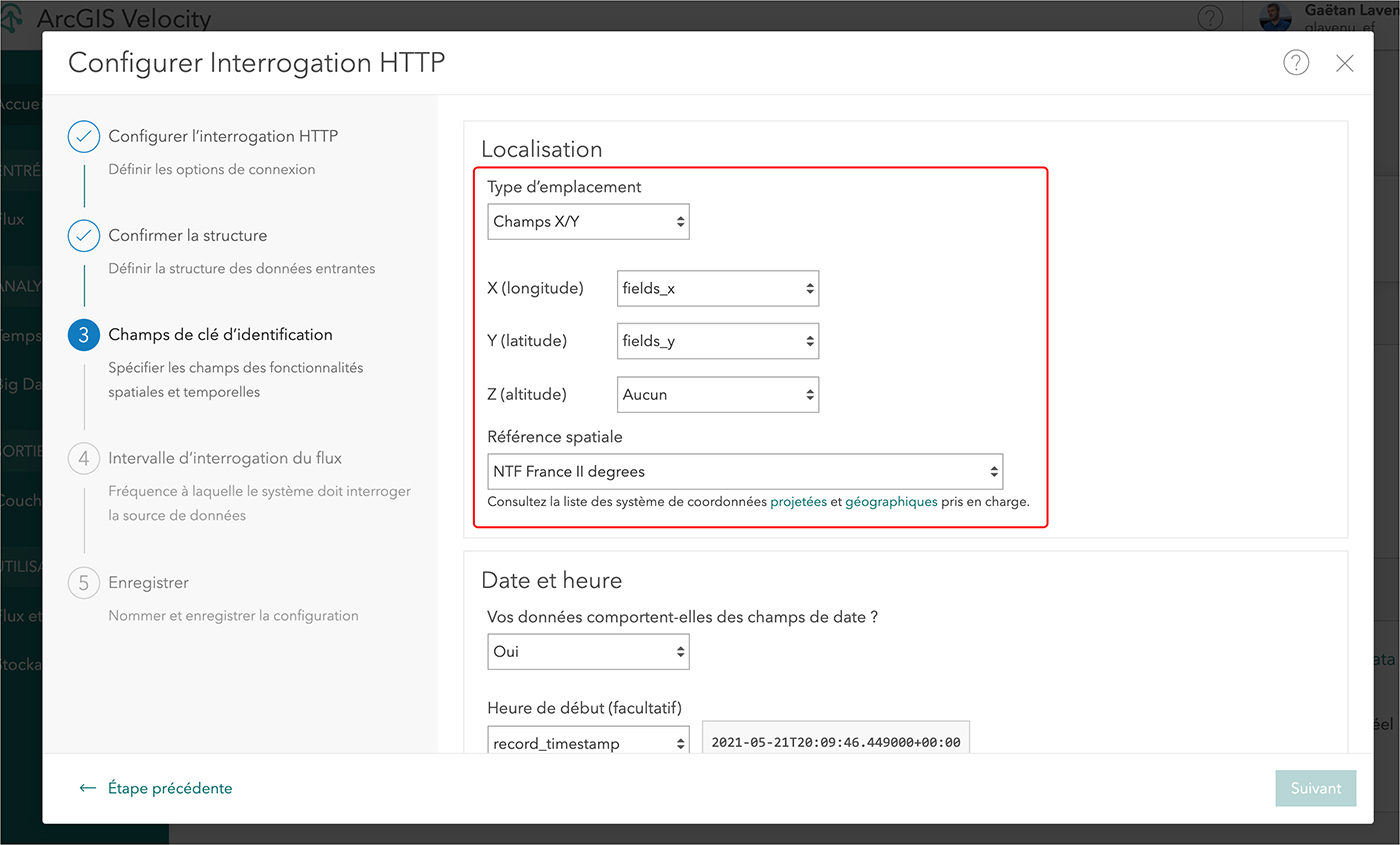Open the géographiques coordinate systems link

(891, 502)
